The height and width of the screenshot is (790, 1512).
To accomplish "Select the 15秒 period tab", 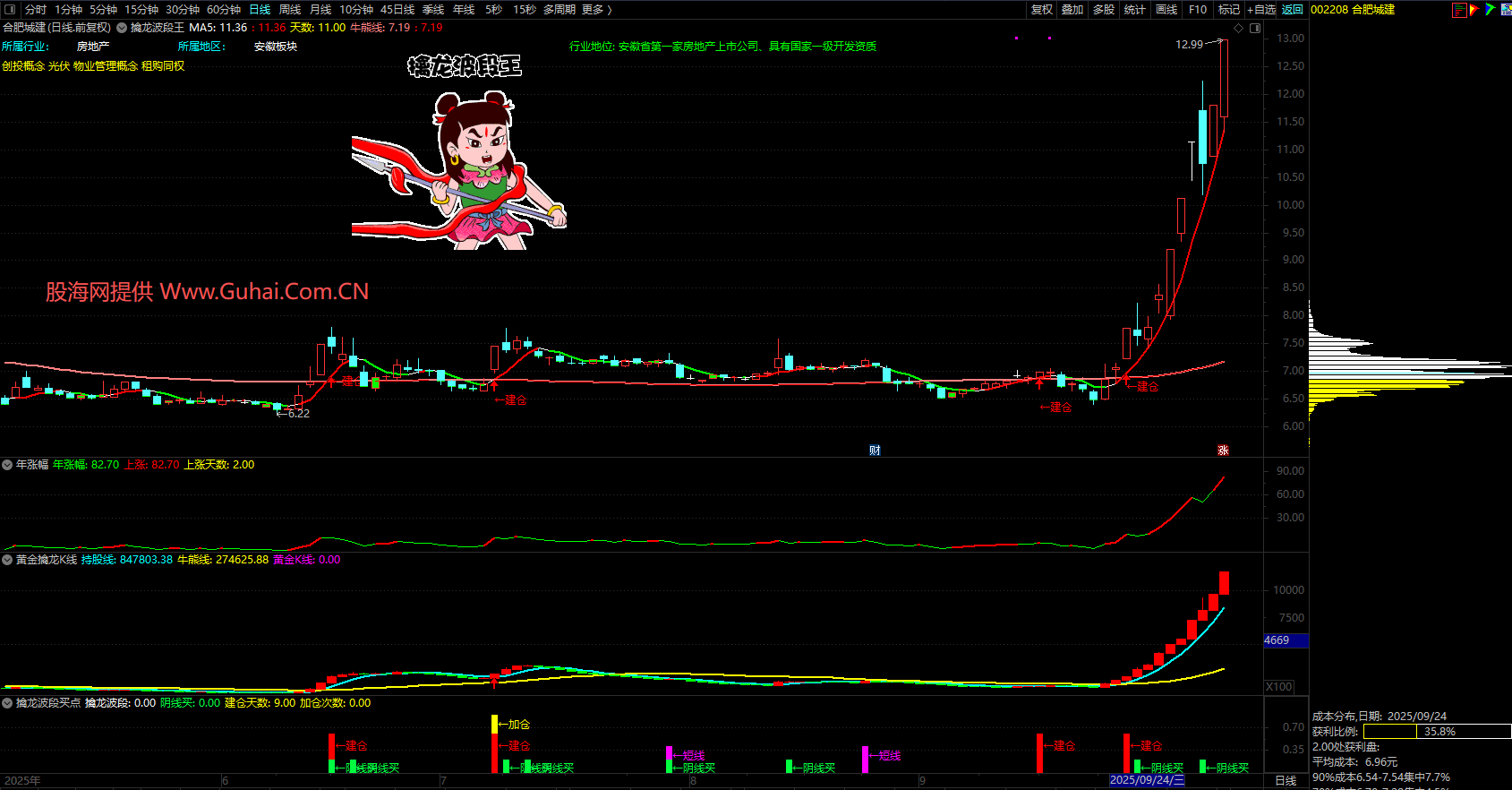I will [x=525, y=10].
